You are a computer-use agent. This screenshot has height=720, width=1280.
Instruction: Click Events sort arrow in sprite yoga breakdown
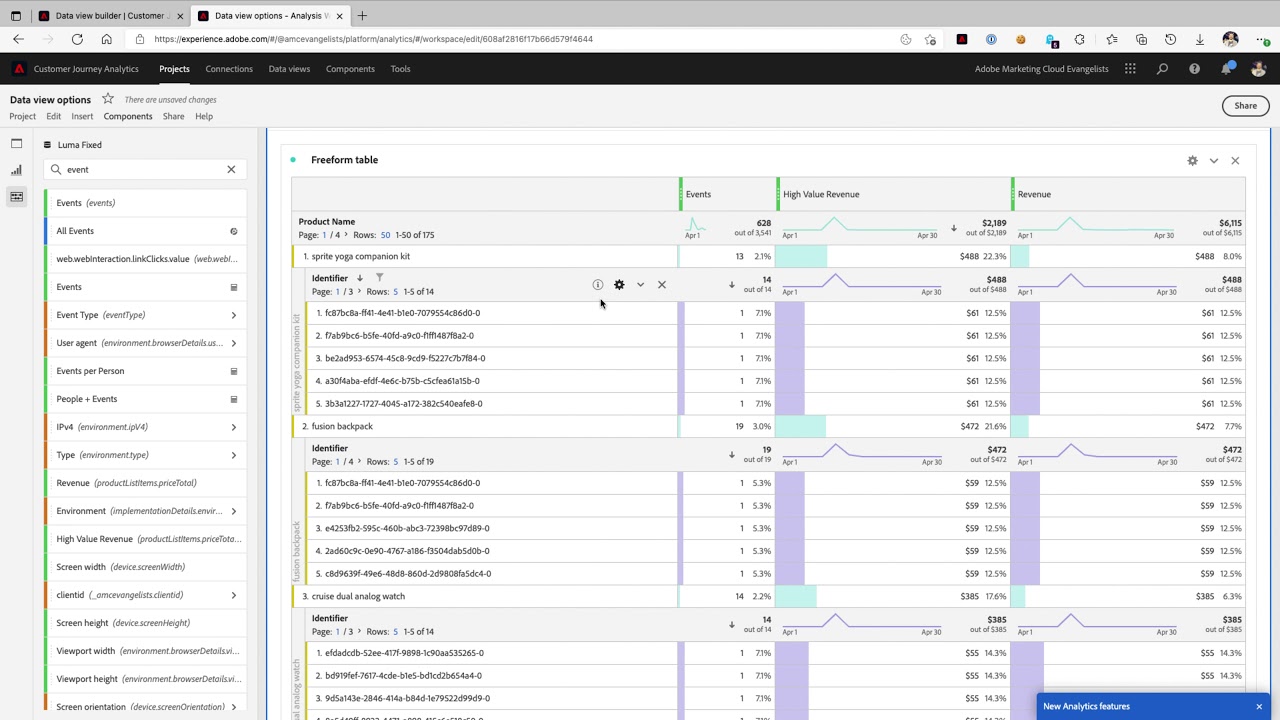(731, 285)
